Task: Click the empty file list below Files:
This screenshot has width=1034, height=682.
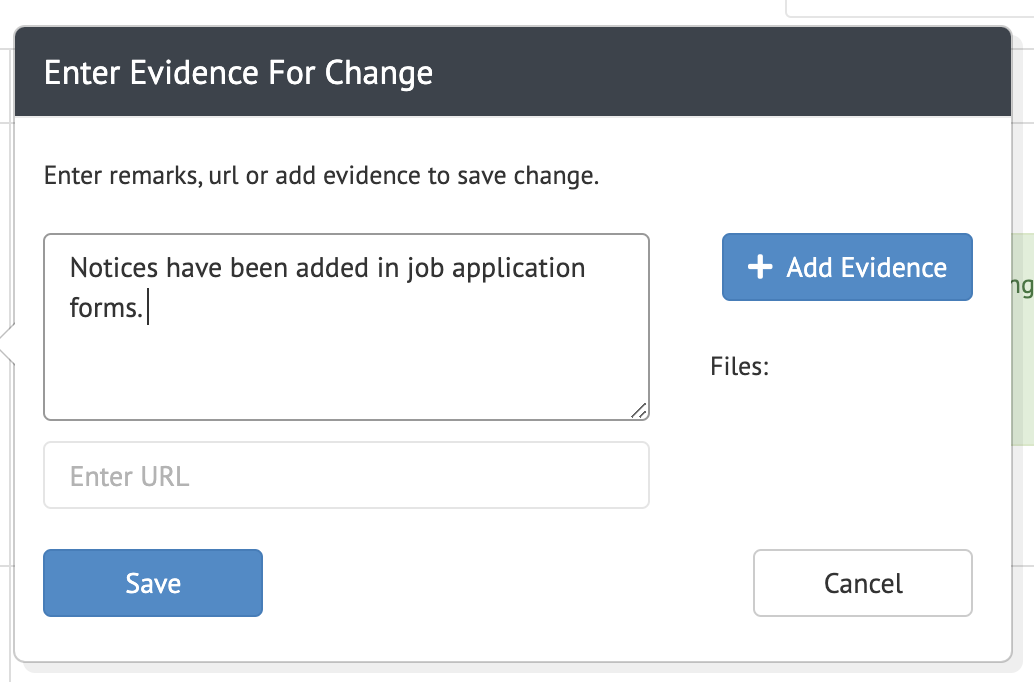Action: point(840,420)
